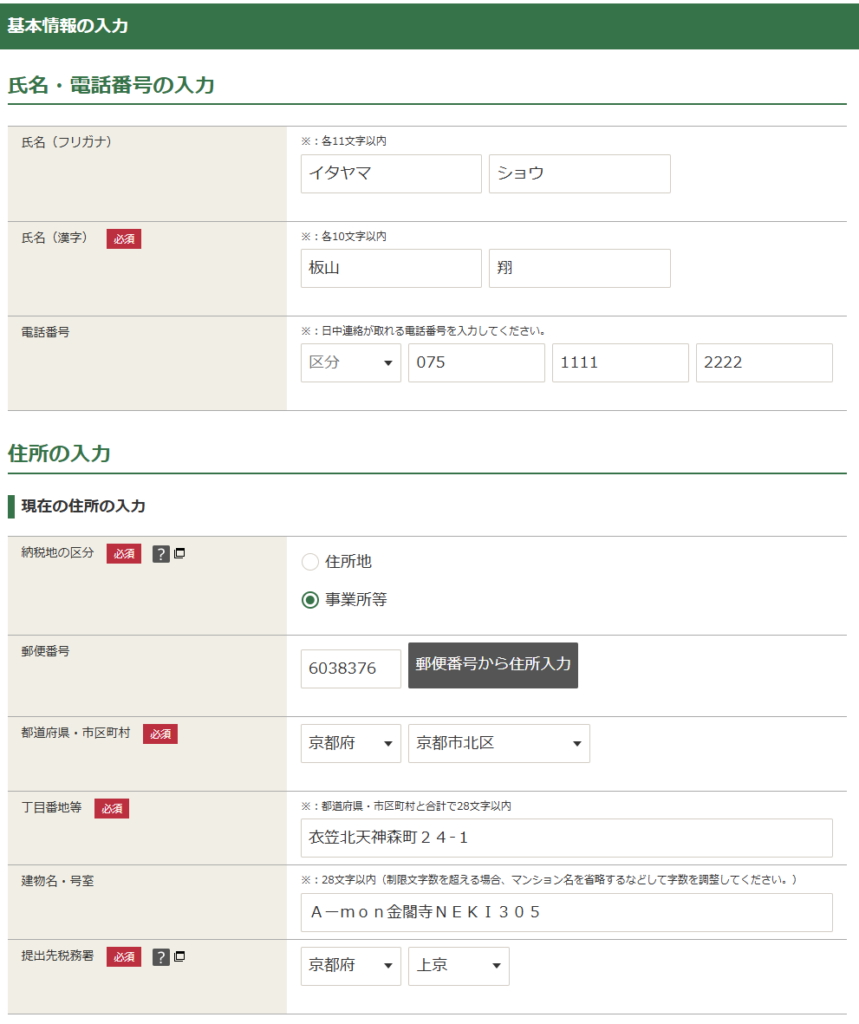859x1024 pixels.
Task: Click the 建物名・号室 building name field
Action: (x=566, y=912)
